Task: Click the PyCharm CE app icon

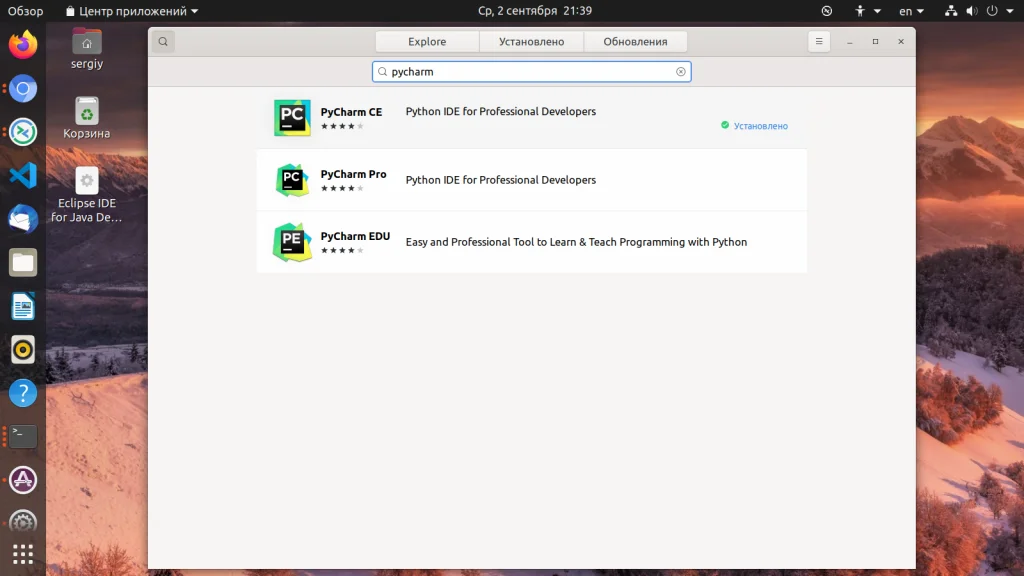Action: tap(292, 118)
